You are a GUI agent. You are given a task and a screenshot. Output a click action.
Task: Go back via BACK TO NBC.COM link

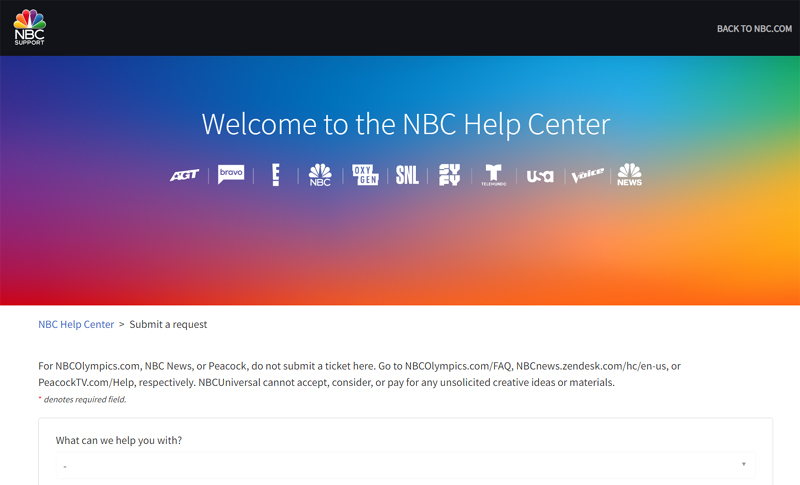(754, 29)
